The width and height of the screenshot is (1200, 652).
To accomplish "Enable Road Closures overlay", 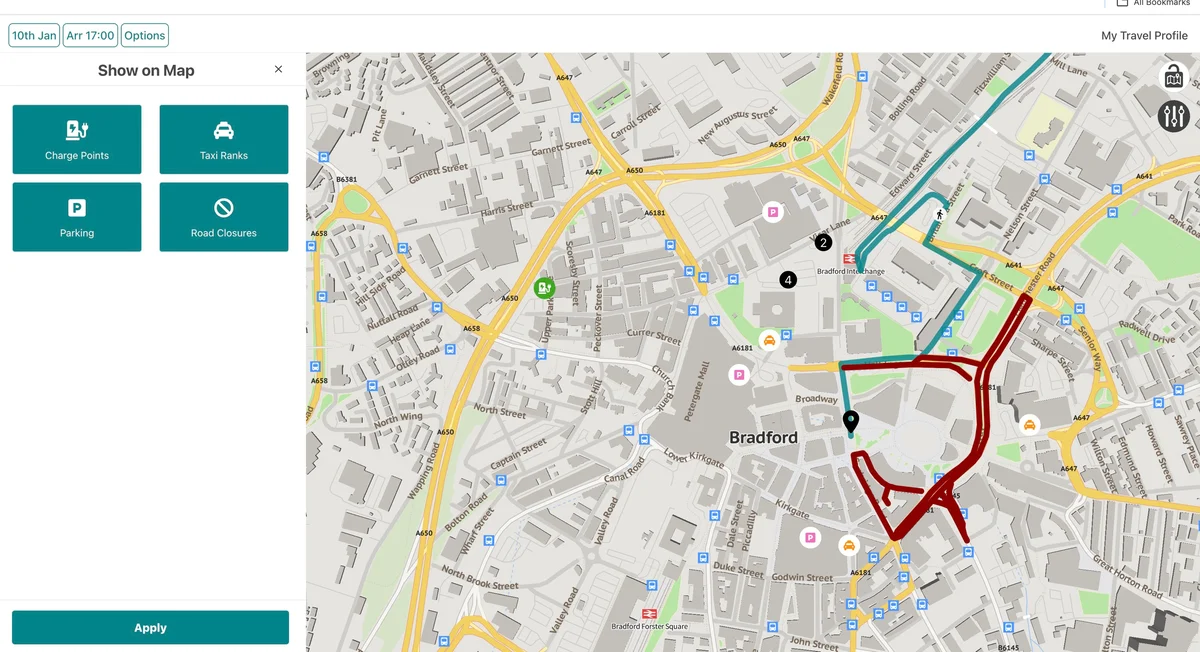I will tap(224, 217).
